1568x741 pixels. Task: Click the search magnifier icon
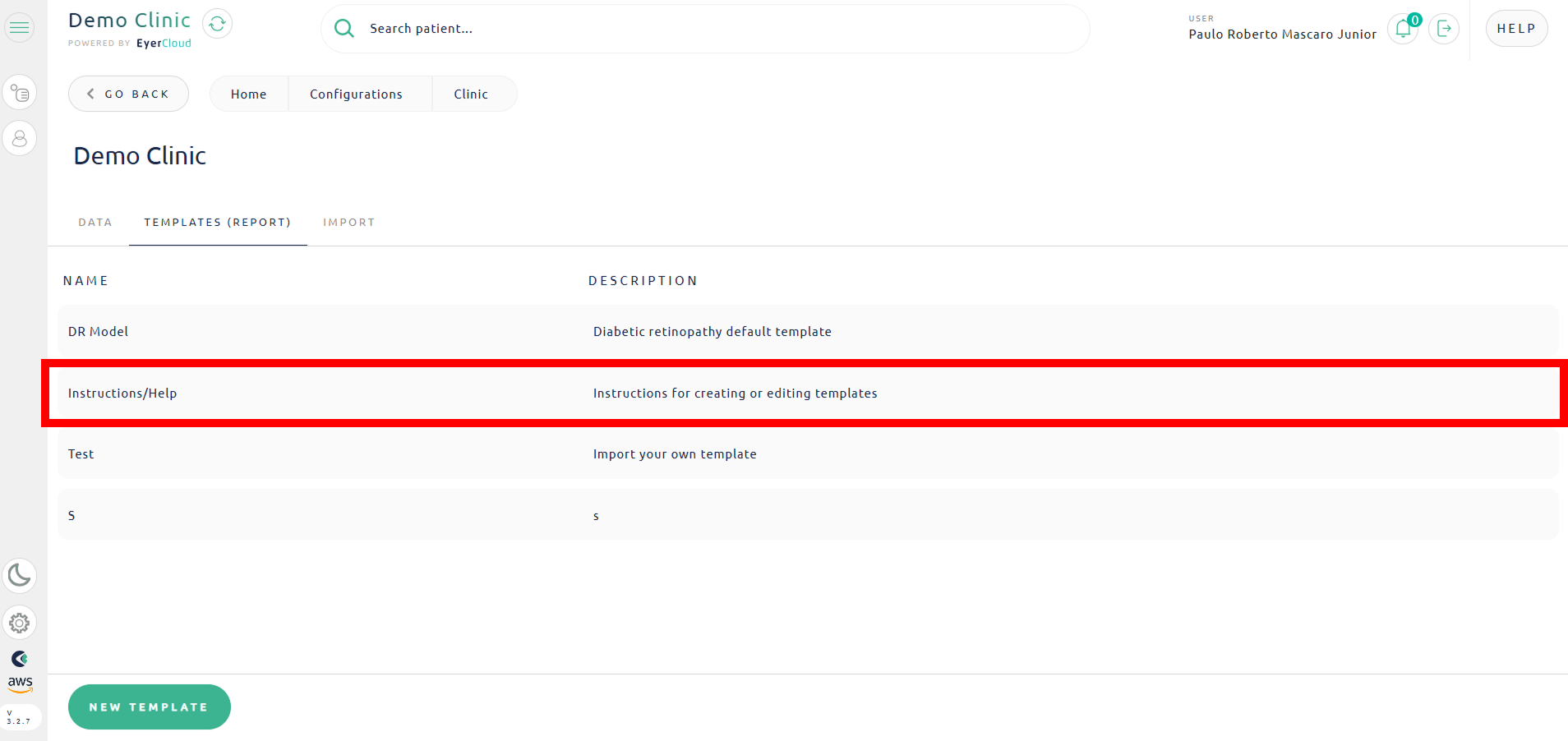coord(344,29)
